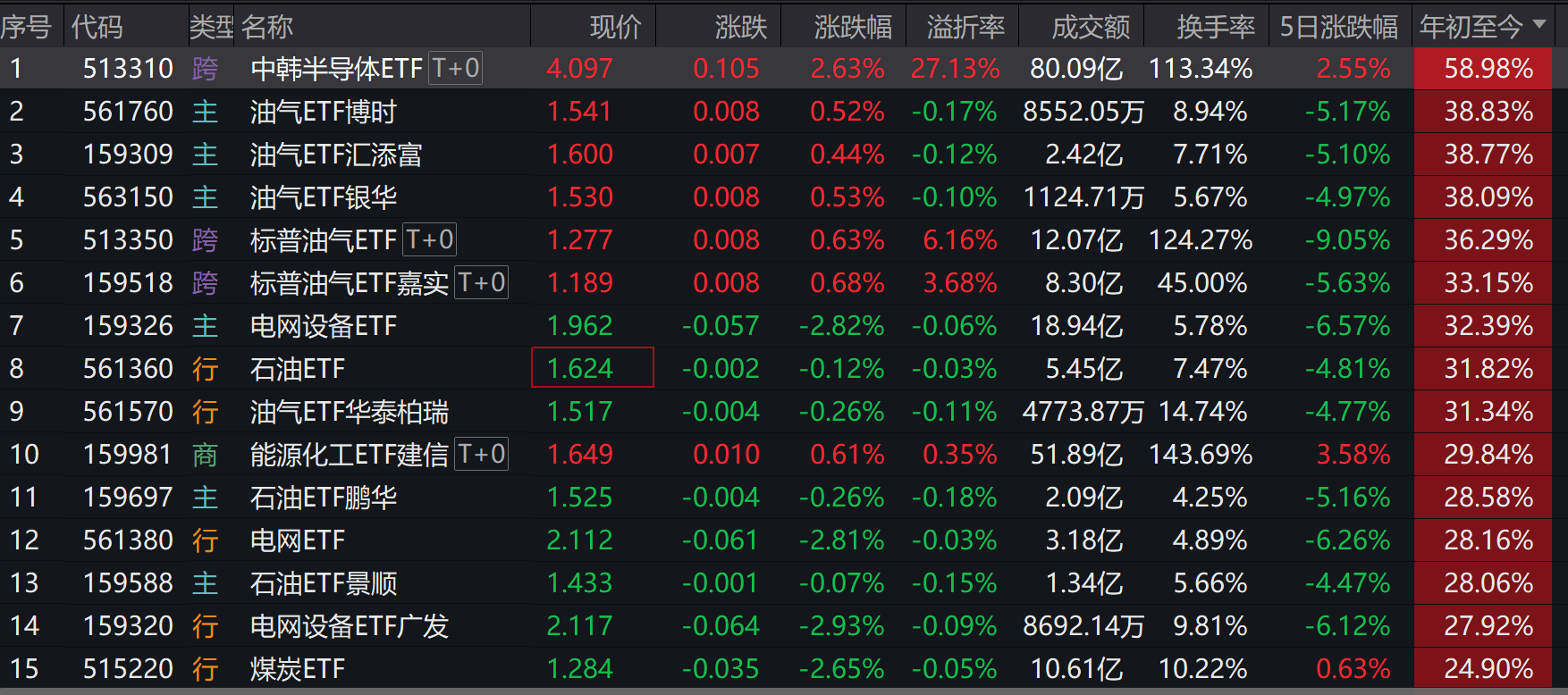Toggle the T+0 tag beside 标普油气ETF
Viewport: 1568px width, 695px height.
427,239
